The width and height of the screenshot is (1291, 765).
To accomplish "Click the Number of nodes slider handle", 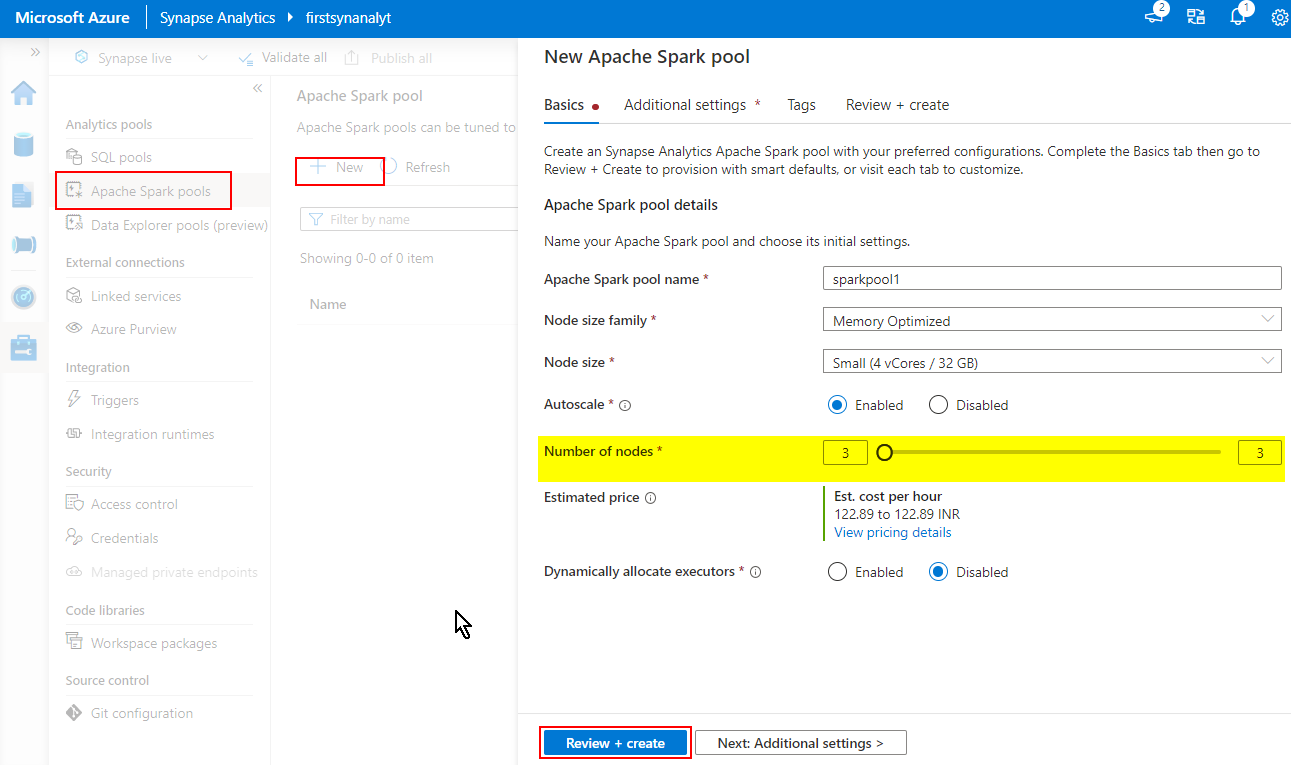I will click(884, 453).
